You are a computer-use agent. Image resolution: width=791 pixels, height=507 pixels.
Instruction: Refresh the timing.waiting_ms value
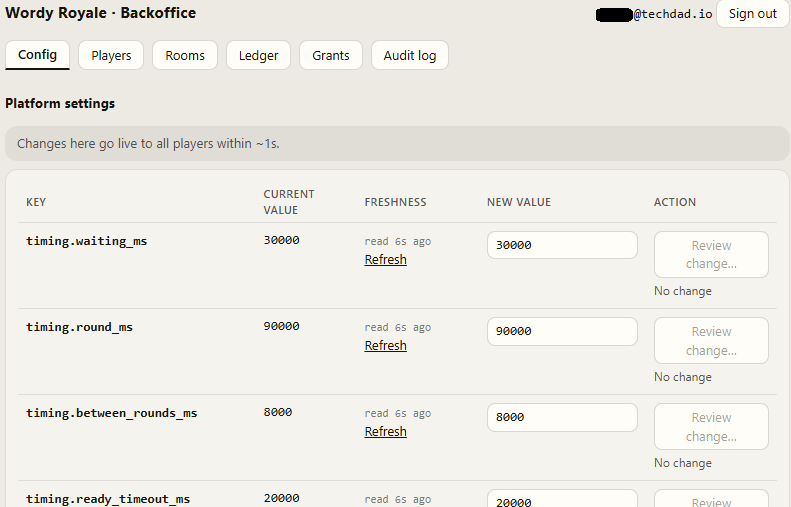[x=385, y=259]
